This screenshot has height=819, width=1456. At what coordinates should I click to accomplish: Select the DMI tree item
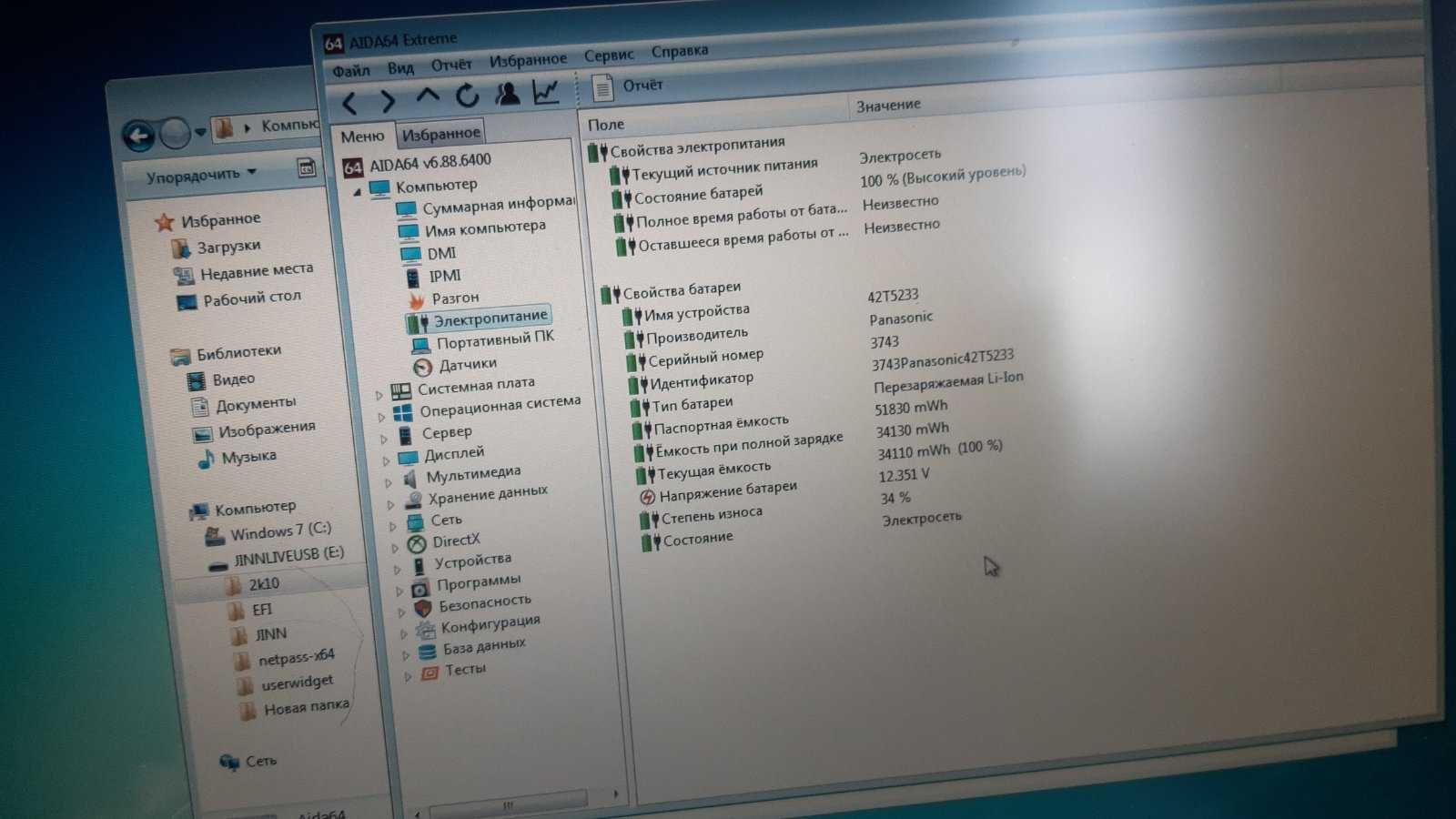tap(430, 254)
